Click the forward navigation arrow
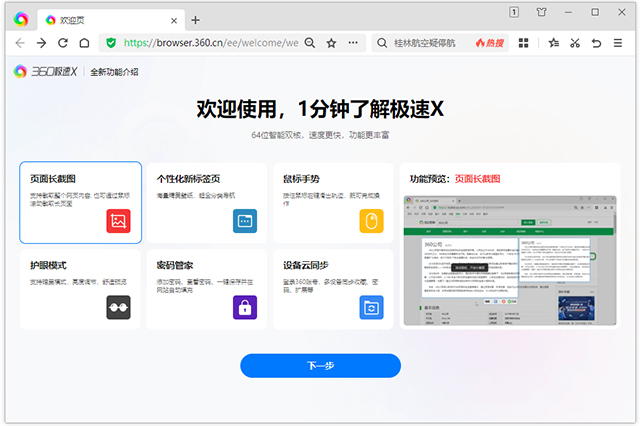Viewport: 640px width, 426px height. click(41, 43)
